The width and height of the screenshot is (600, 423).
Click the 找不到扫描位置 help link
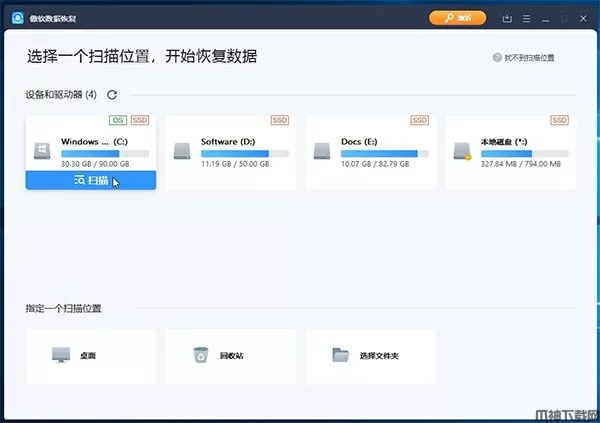tap(524, 58)
